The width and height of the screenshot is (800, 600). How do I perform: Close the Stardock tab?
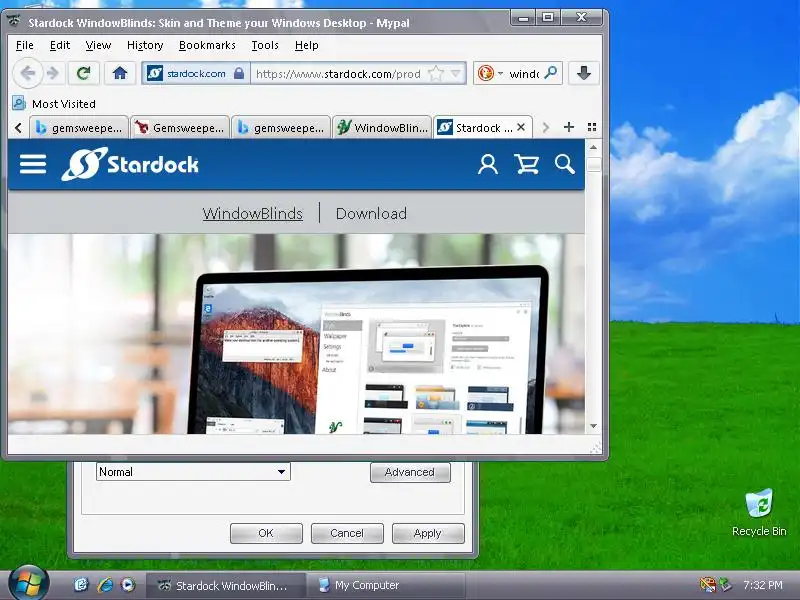click(521, 127)
